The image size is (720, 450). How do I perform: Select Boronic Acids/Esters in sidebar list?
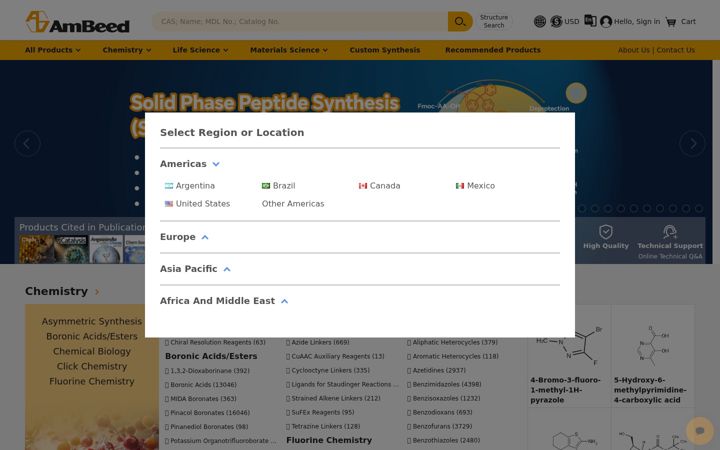92,336
